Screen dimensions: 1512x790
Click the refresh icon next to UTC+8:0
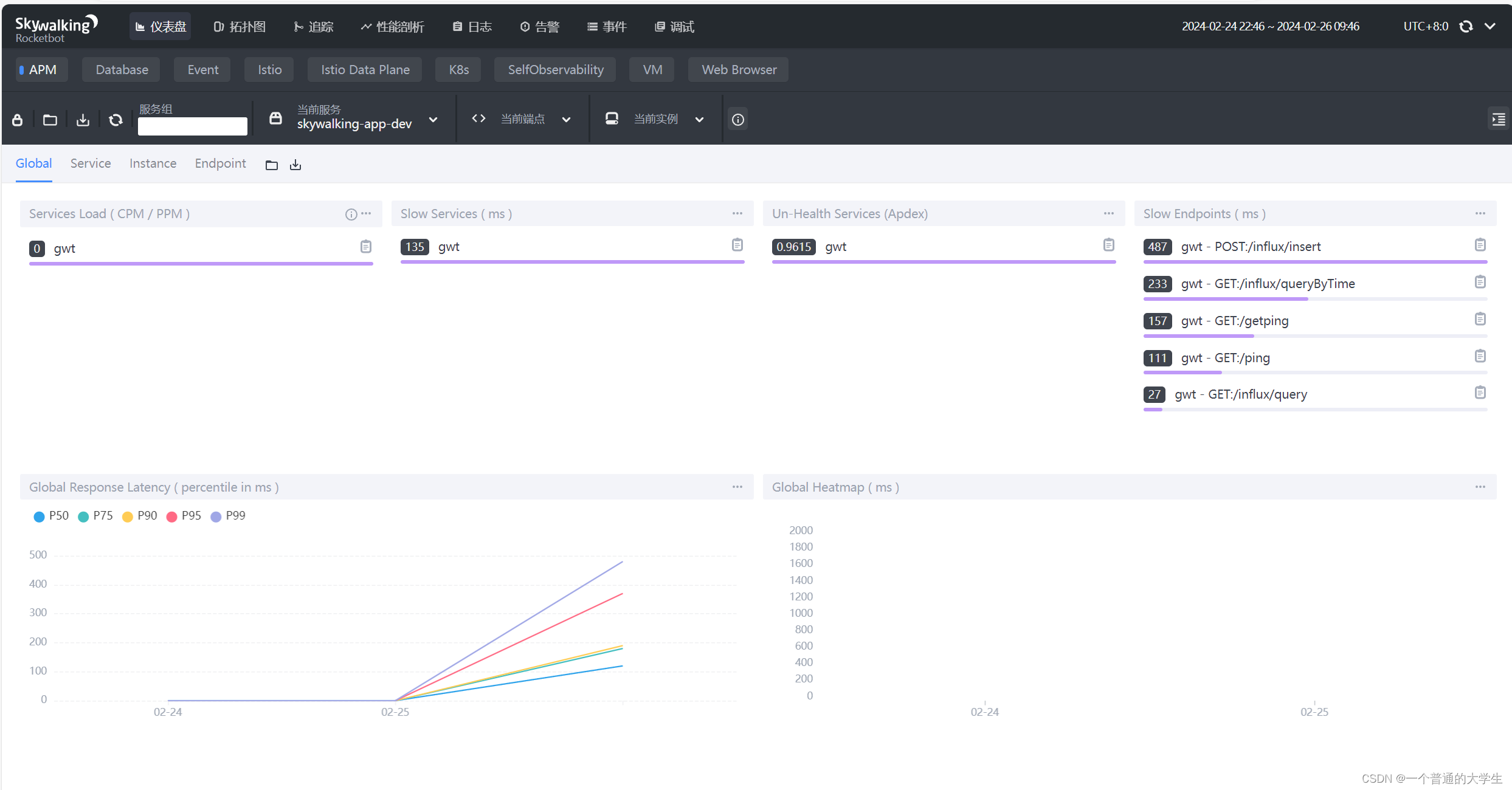click(x=1466, y=26)
